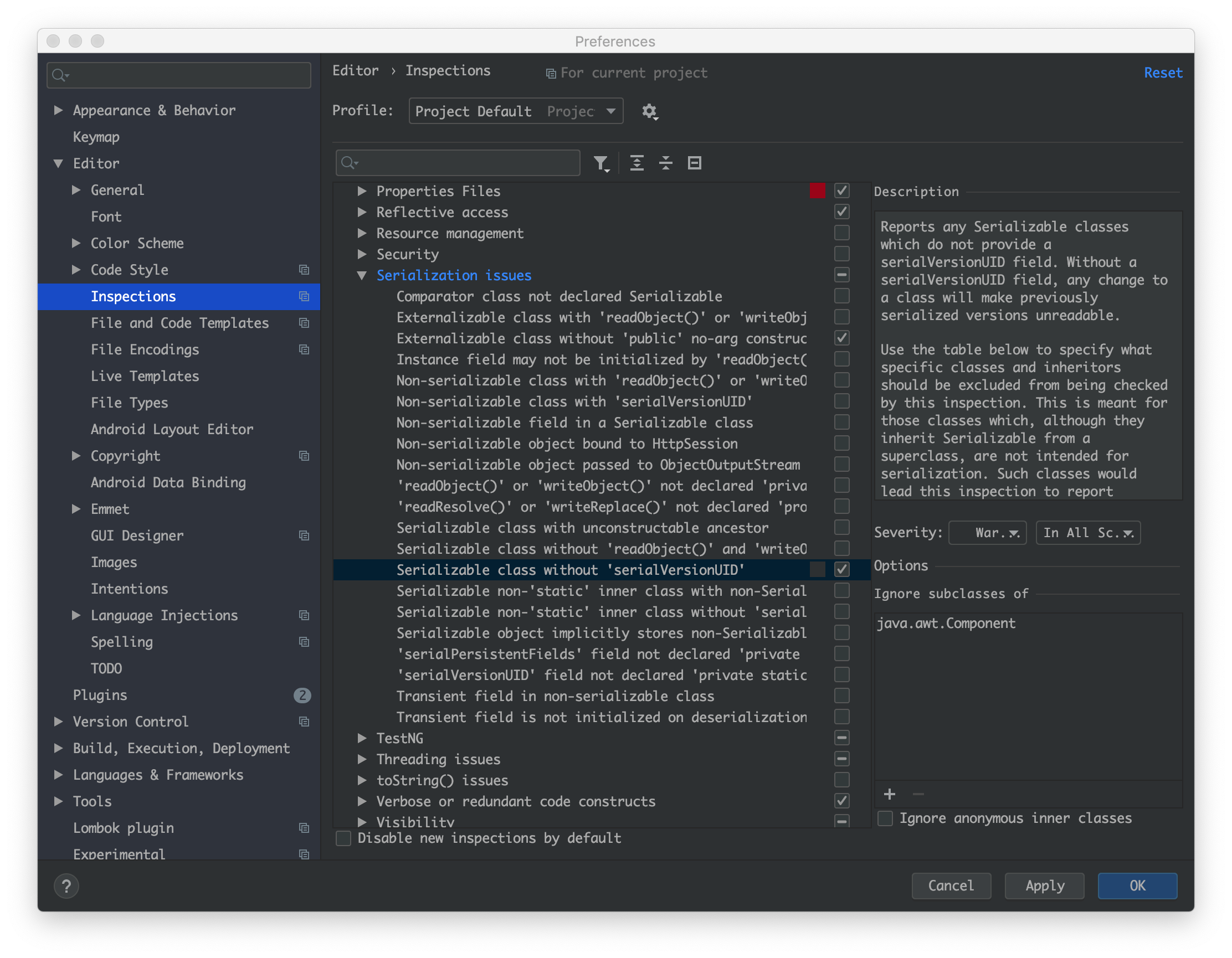Focus the inspections search field

click(x=458, y=163)
